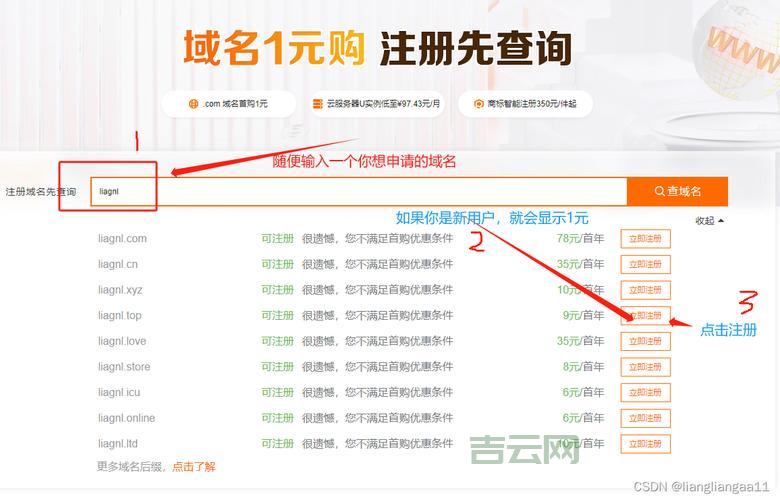780x500 pixels.
Task: Select the liagnl.icu domain name text
Action: [119, 393]
